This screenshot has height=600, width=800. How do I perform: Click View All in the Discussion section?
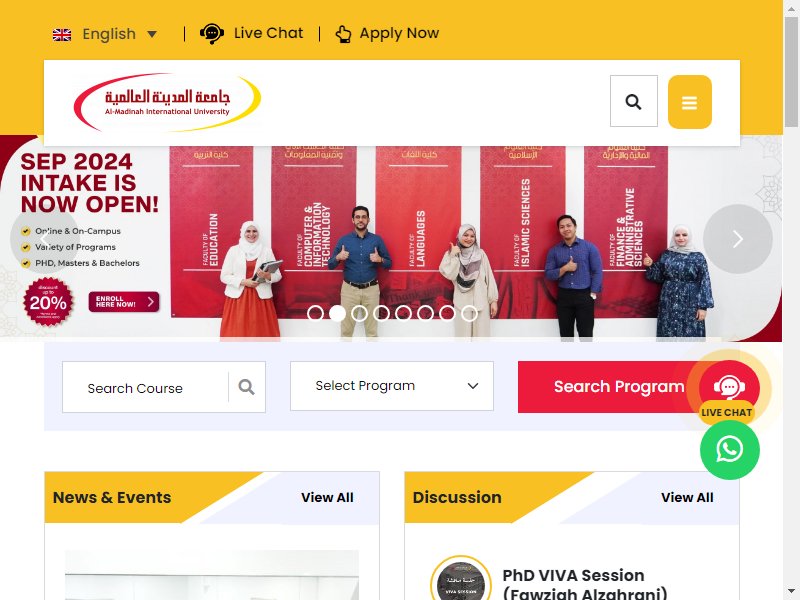(687, 497)
